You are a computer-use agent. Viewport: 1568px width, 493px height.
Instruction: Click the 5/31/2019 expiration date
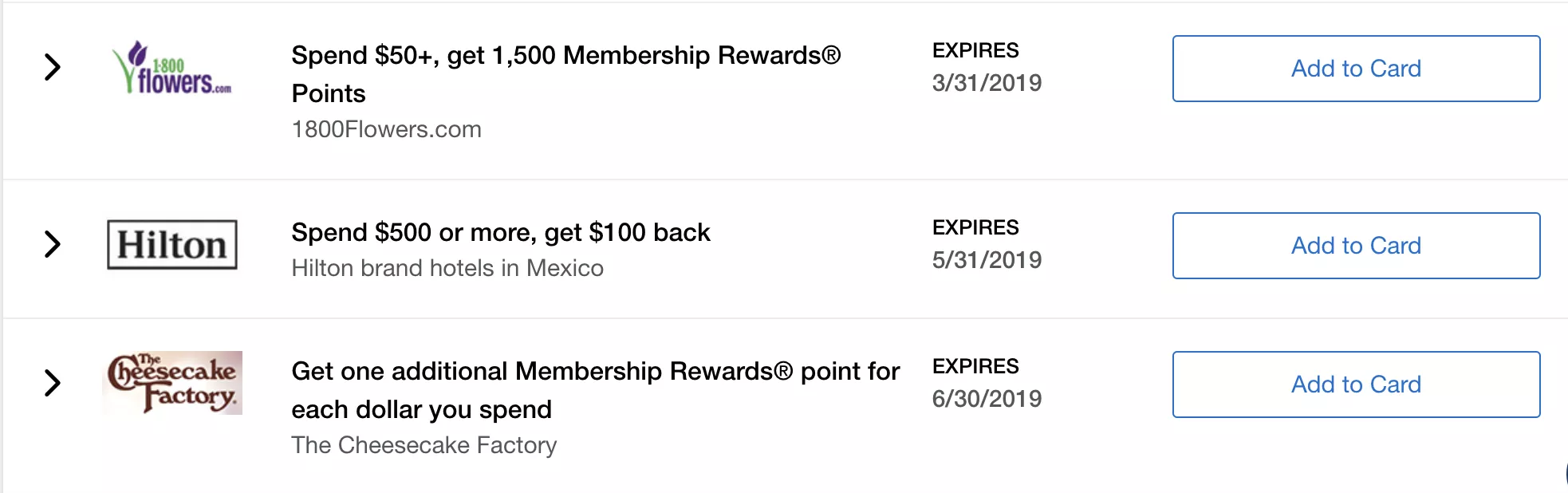tap(987, 258)
